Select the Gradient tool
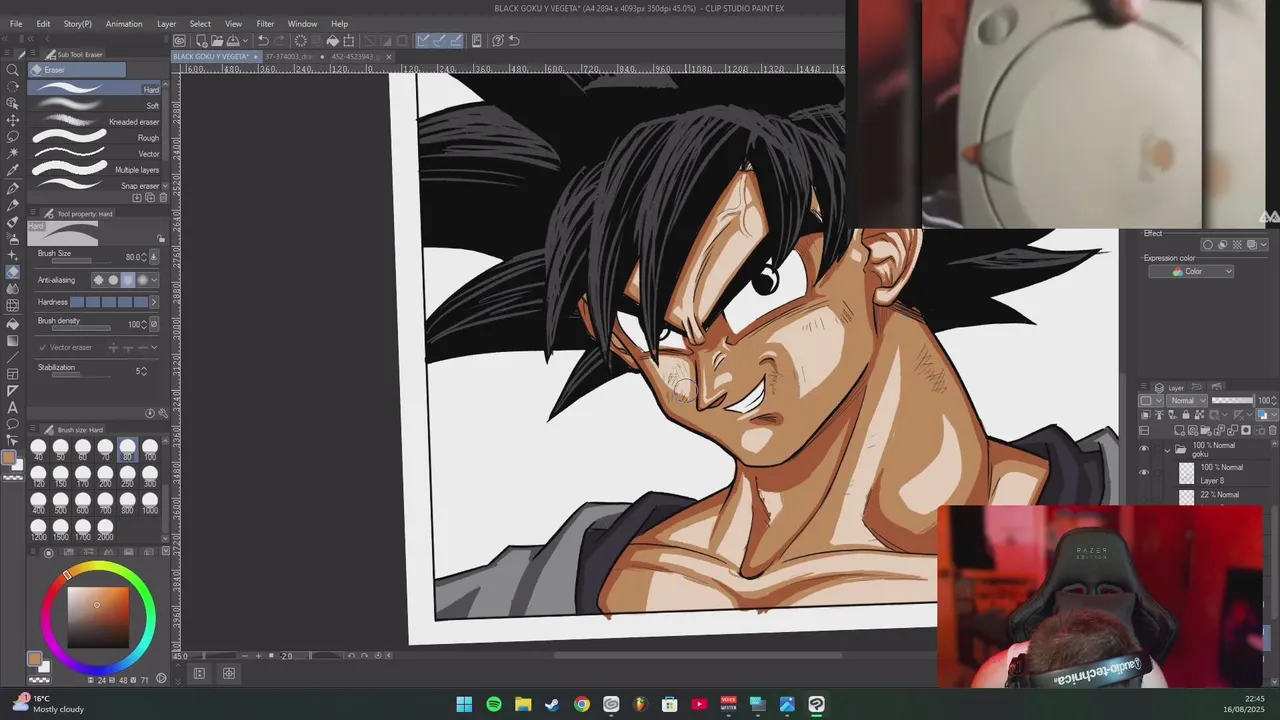Image resolution: width=1280 pixels, height=720 pixels. [13, 340]
